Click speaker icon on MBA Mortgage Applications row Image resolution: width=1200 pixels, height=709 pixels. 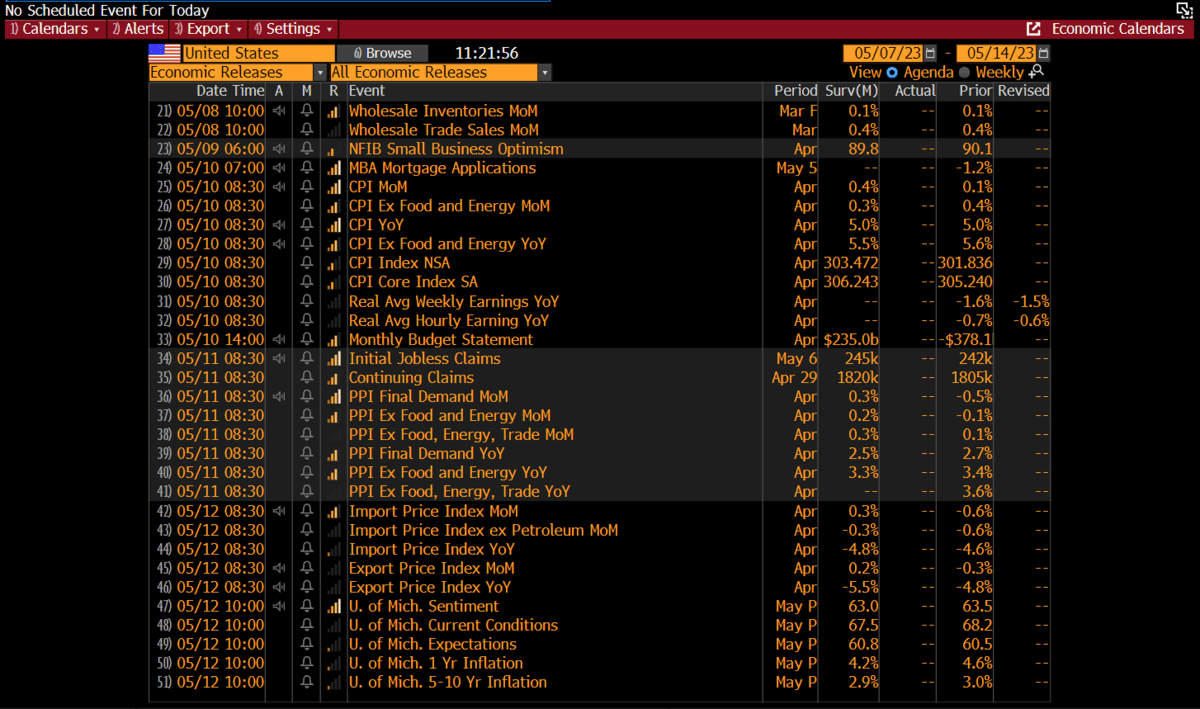point(279,168)
